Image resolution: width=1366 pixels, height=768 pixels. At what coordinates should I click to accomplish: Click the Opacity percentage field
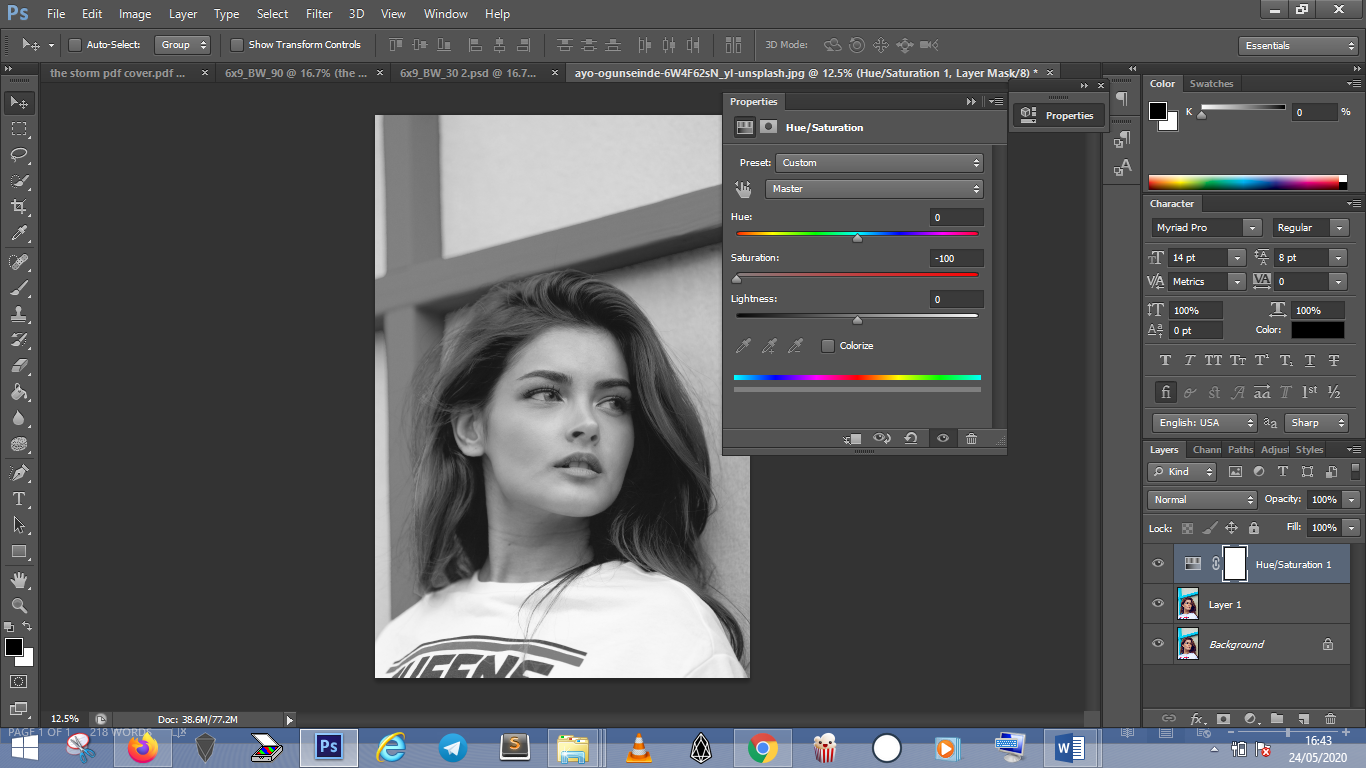[x=1324, y=499]
